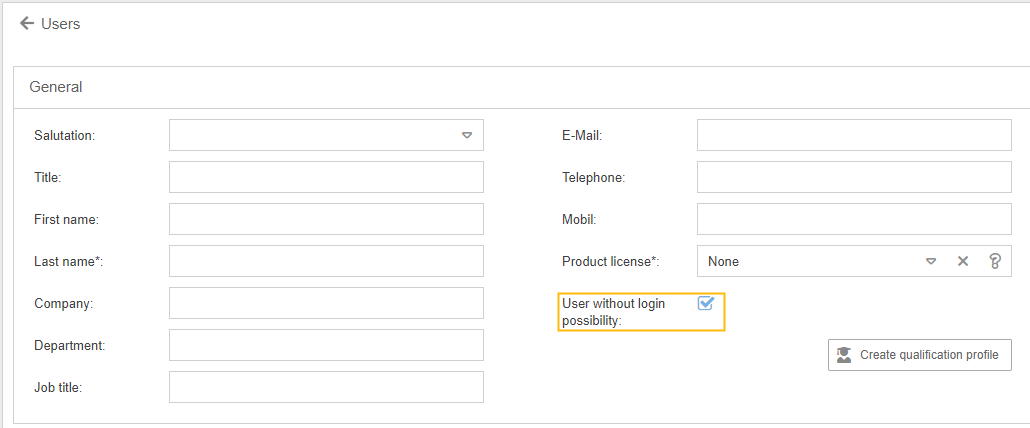Screen dimensions: 1030x428
Task: Click the Department text field
Action: [x=326, y=345]
